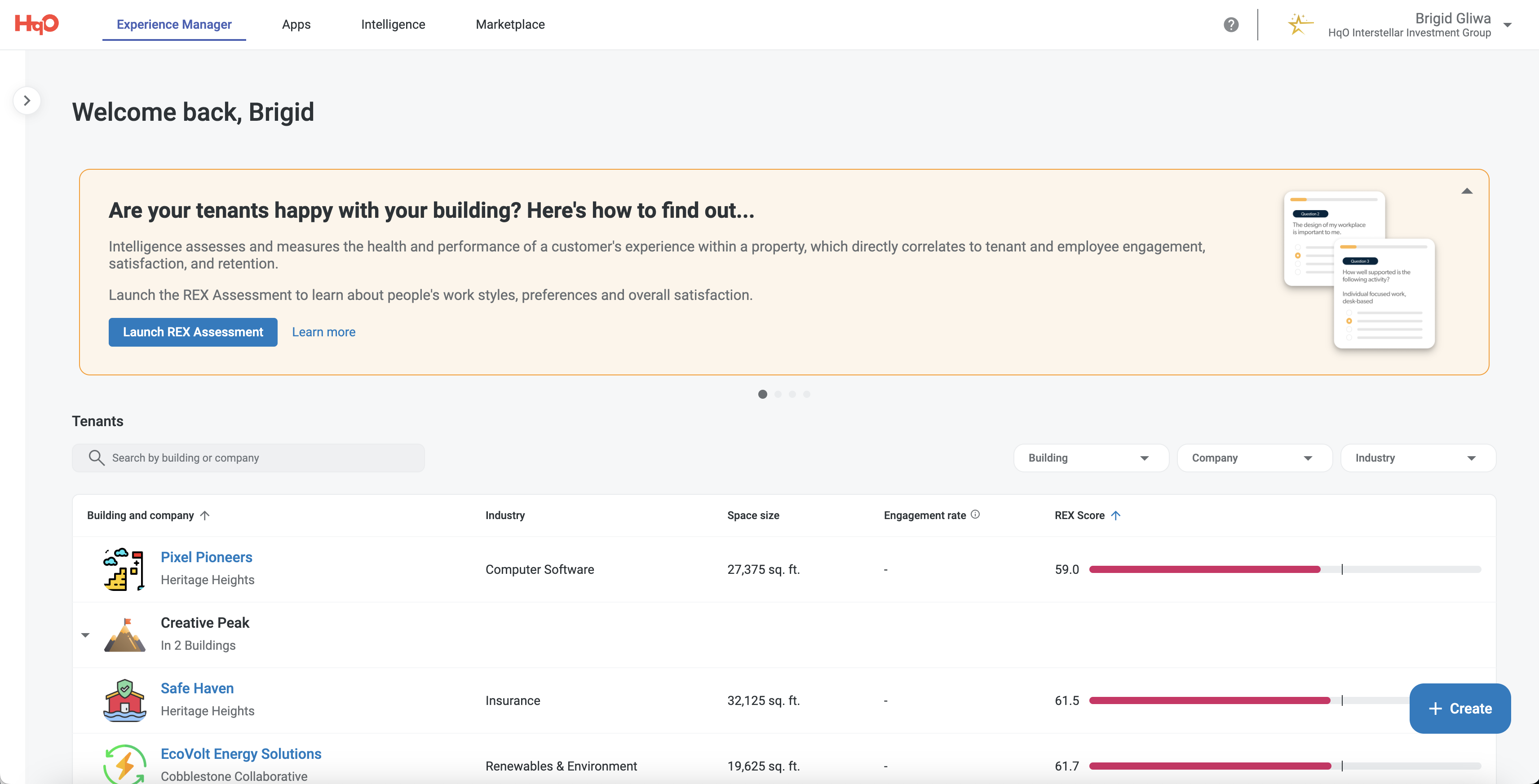Expand the Creative Peak row
The width and height of the screenshot is (1539, 784).
coord(85,635)
